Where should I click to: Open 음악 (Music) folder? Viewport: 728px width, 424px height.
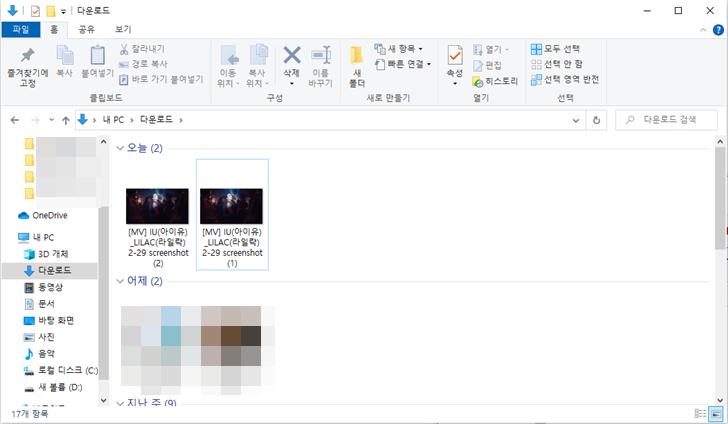(39, 354)
